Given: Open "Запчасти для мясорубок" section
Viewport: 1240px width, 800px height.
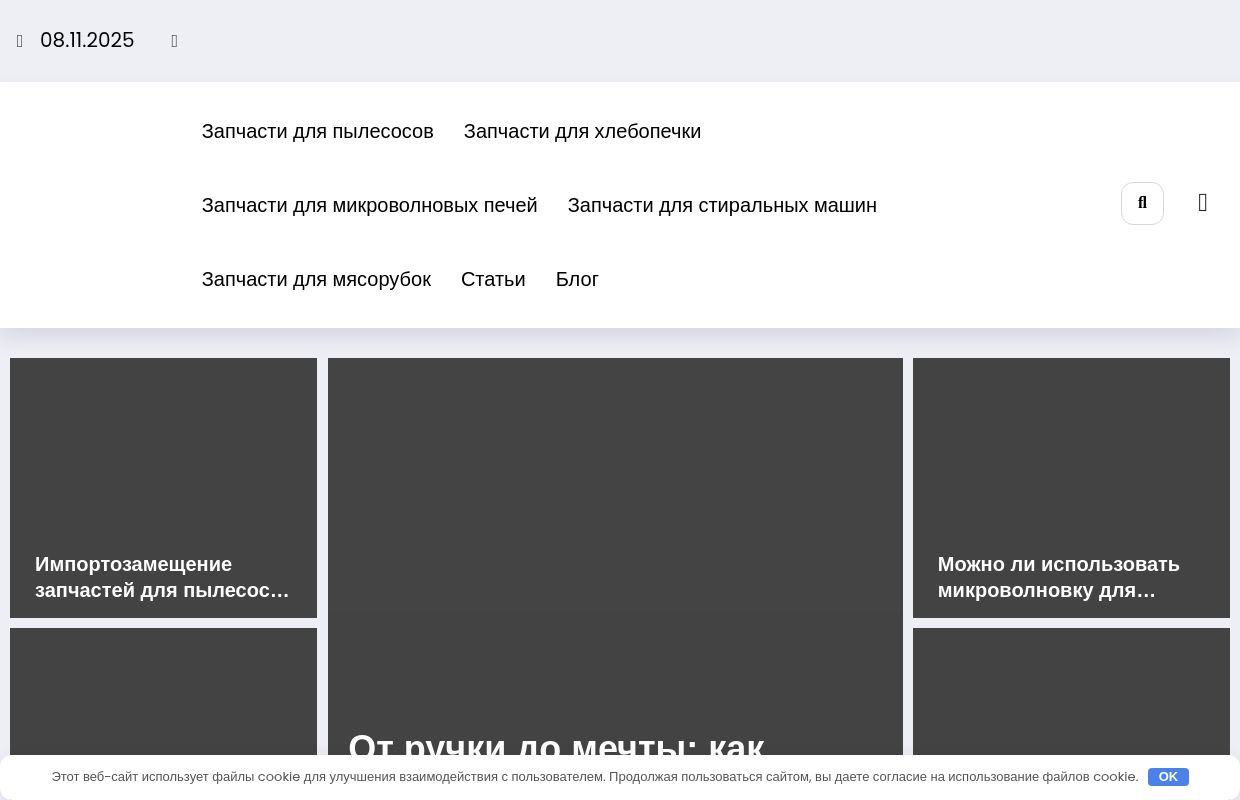Looking at the screenshot, I should [316, 279].
